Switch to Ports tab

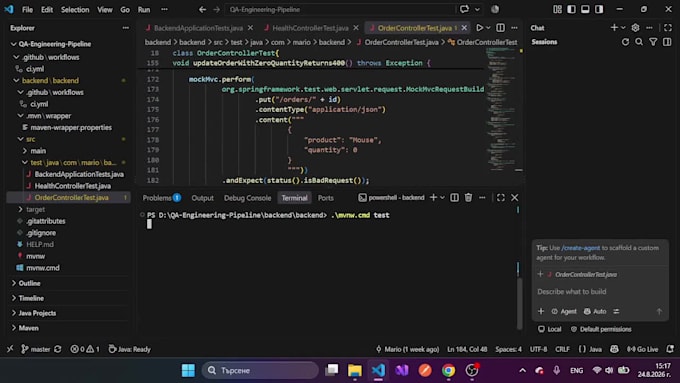click(x=325, y=198)
